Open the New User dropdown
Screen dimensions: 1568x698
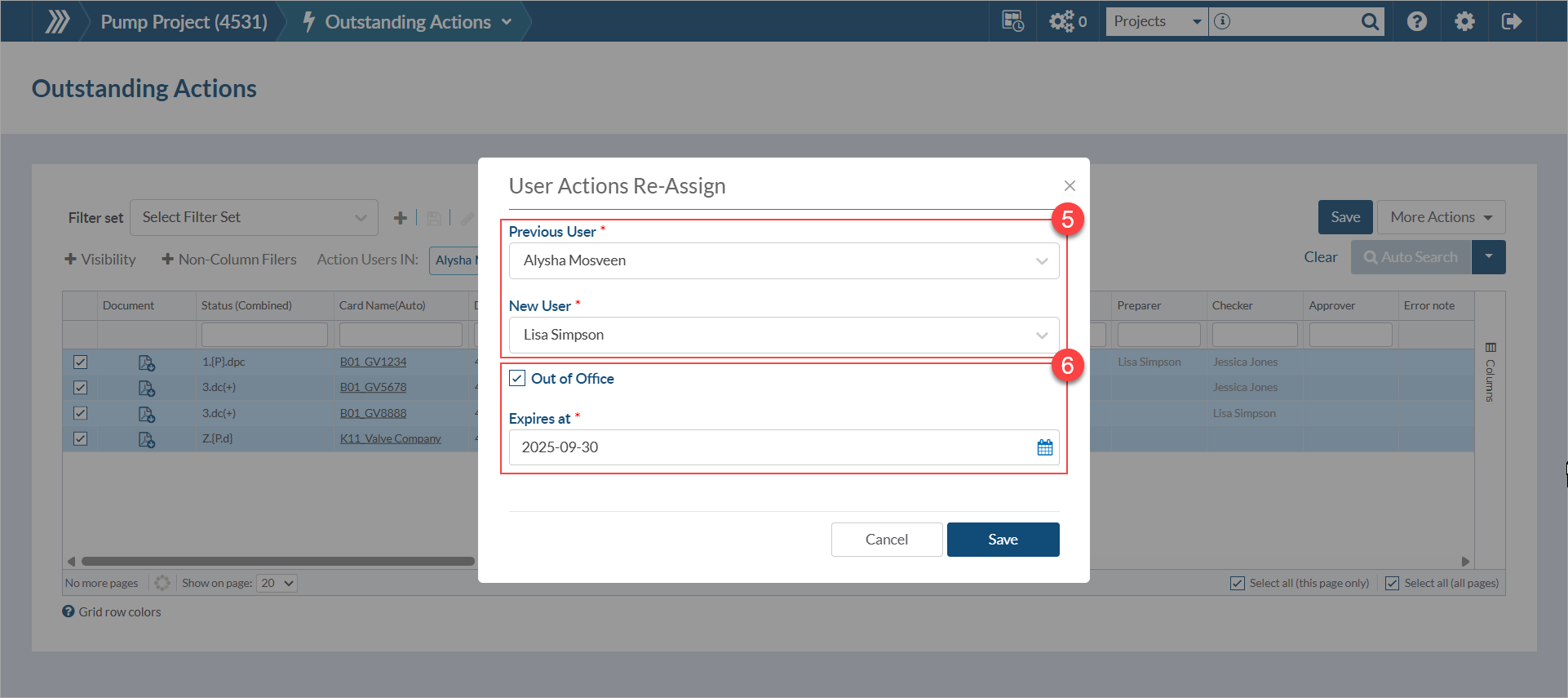[784, 336]
